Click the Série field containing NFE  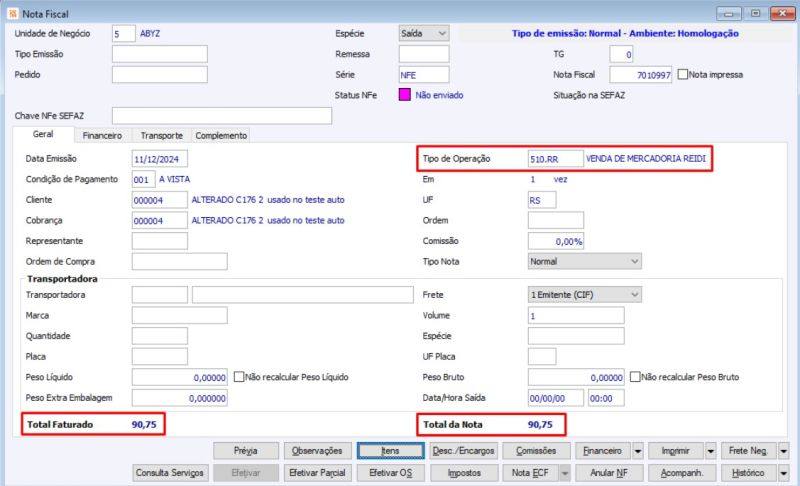424,74
